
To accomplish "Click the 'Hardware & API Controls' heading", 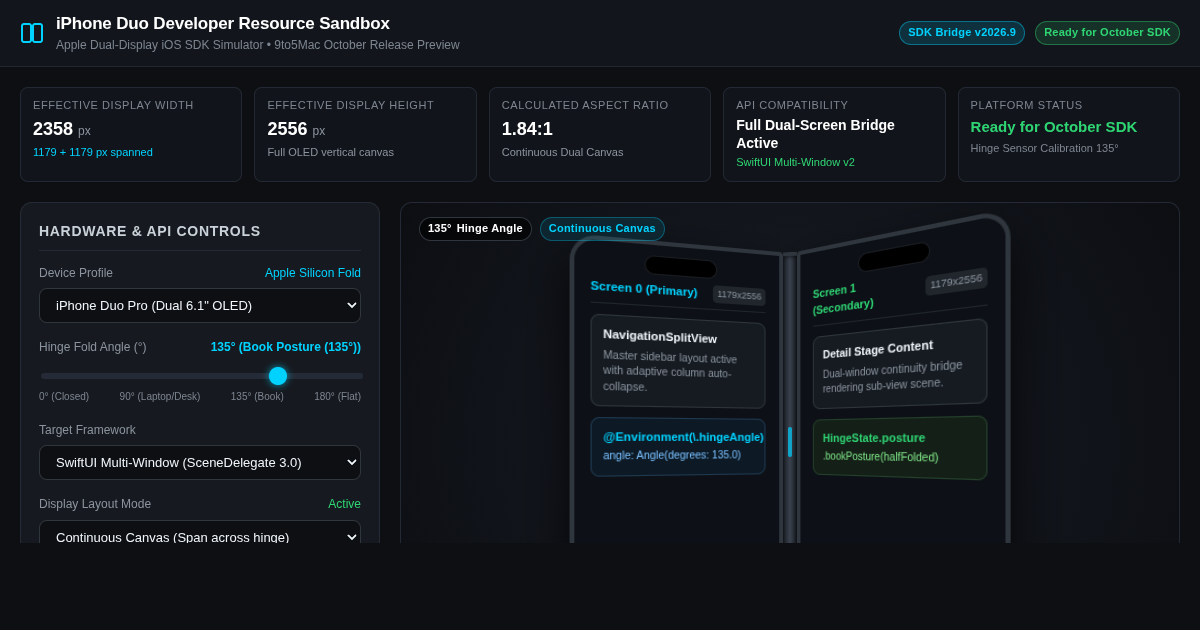I will 150,231.
